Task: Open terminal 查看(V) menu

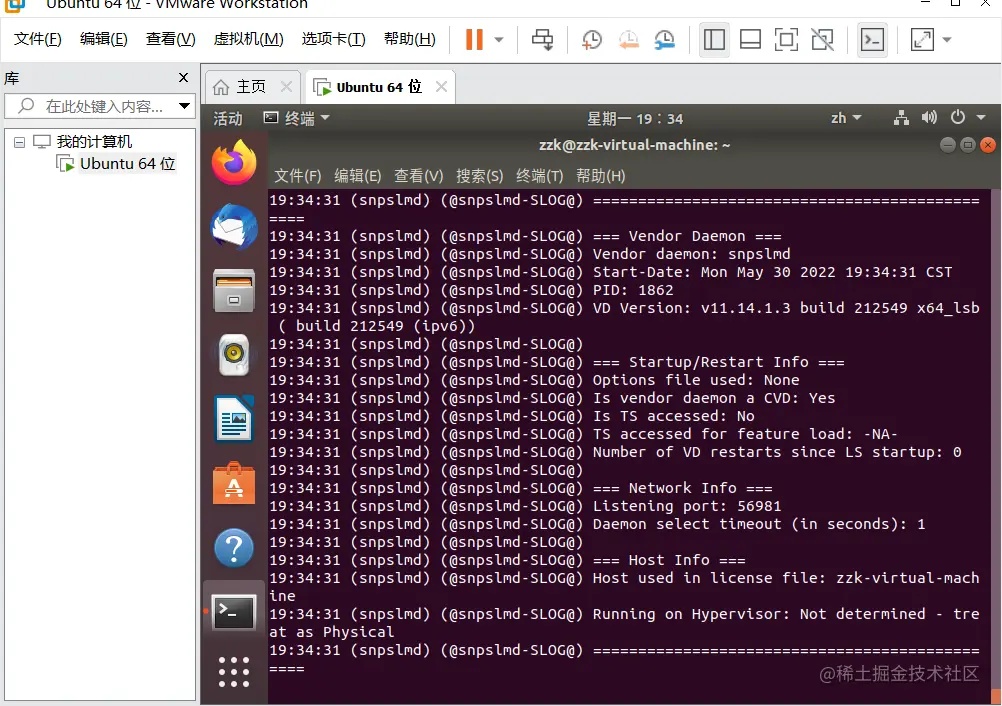Action: tap(419, 176)
